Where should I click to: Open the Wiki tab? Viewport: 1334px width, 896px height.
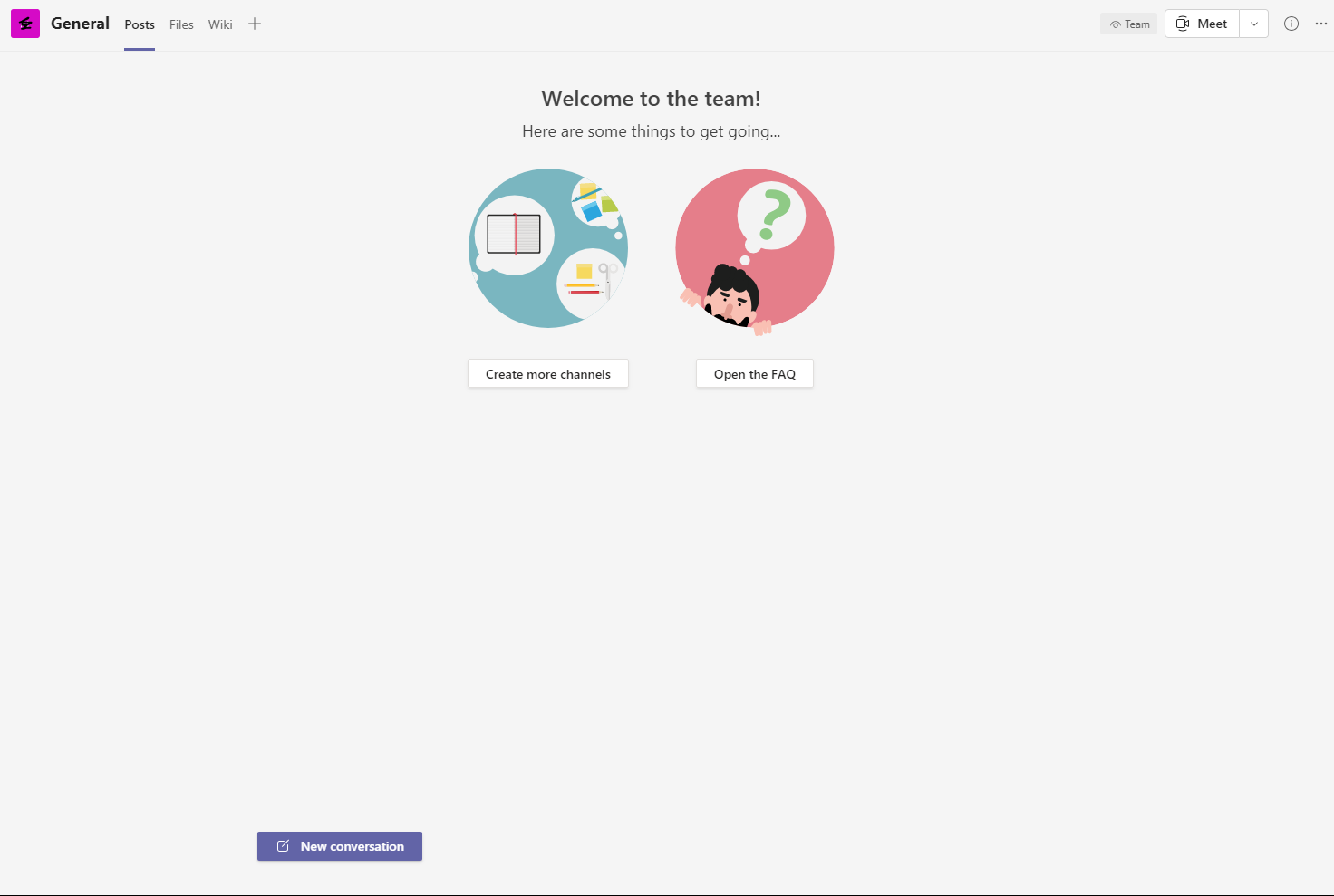(219, 24)
